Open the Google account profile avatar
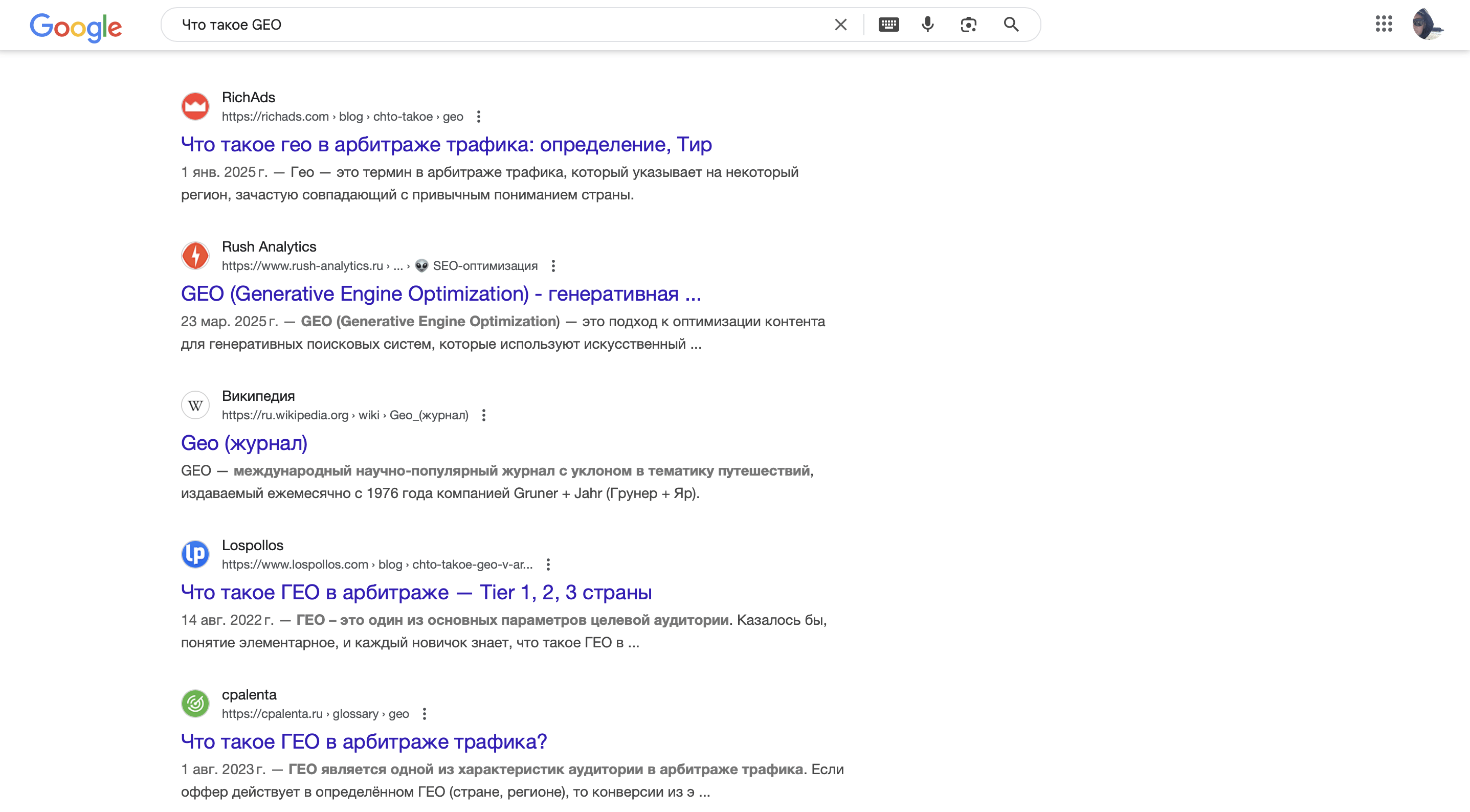1470x812 pixels. pyautogui.click(x=1427, y=25)
